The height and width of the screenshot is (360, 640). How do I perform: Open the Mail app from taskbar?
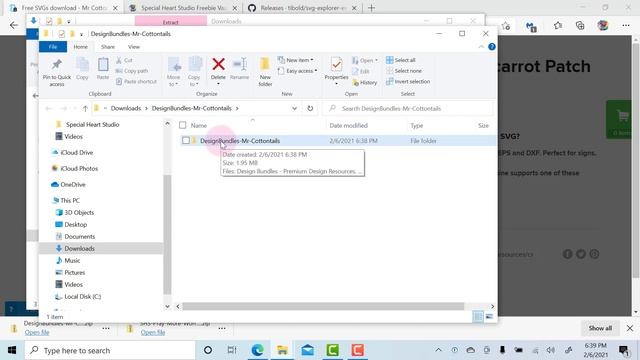(307, 350)
